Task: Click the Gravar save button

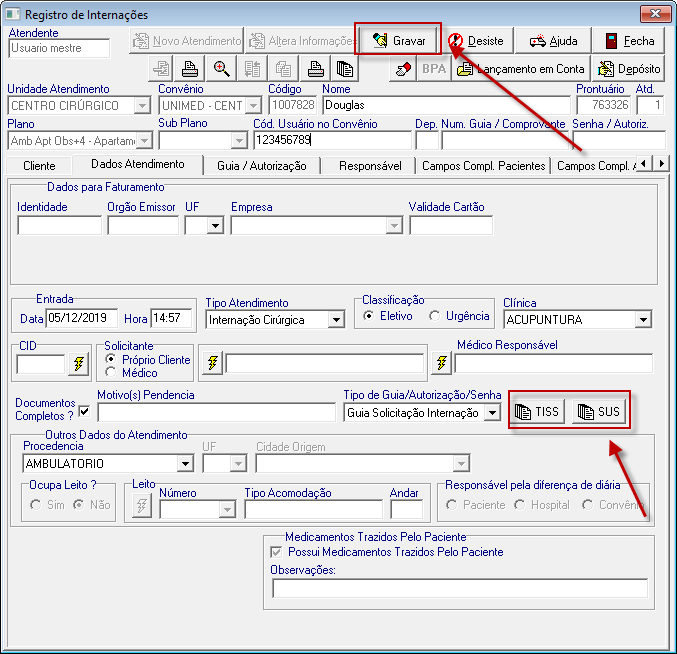Action: click(398, 41)
